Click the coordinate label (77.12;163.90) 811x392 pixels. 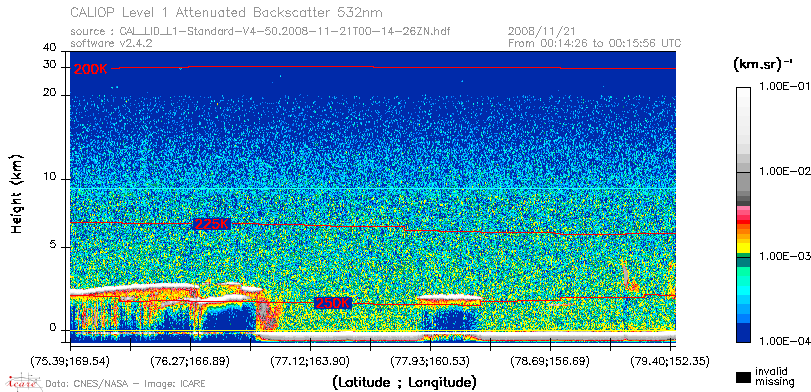click(x=309, y=360)
